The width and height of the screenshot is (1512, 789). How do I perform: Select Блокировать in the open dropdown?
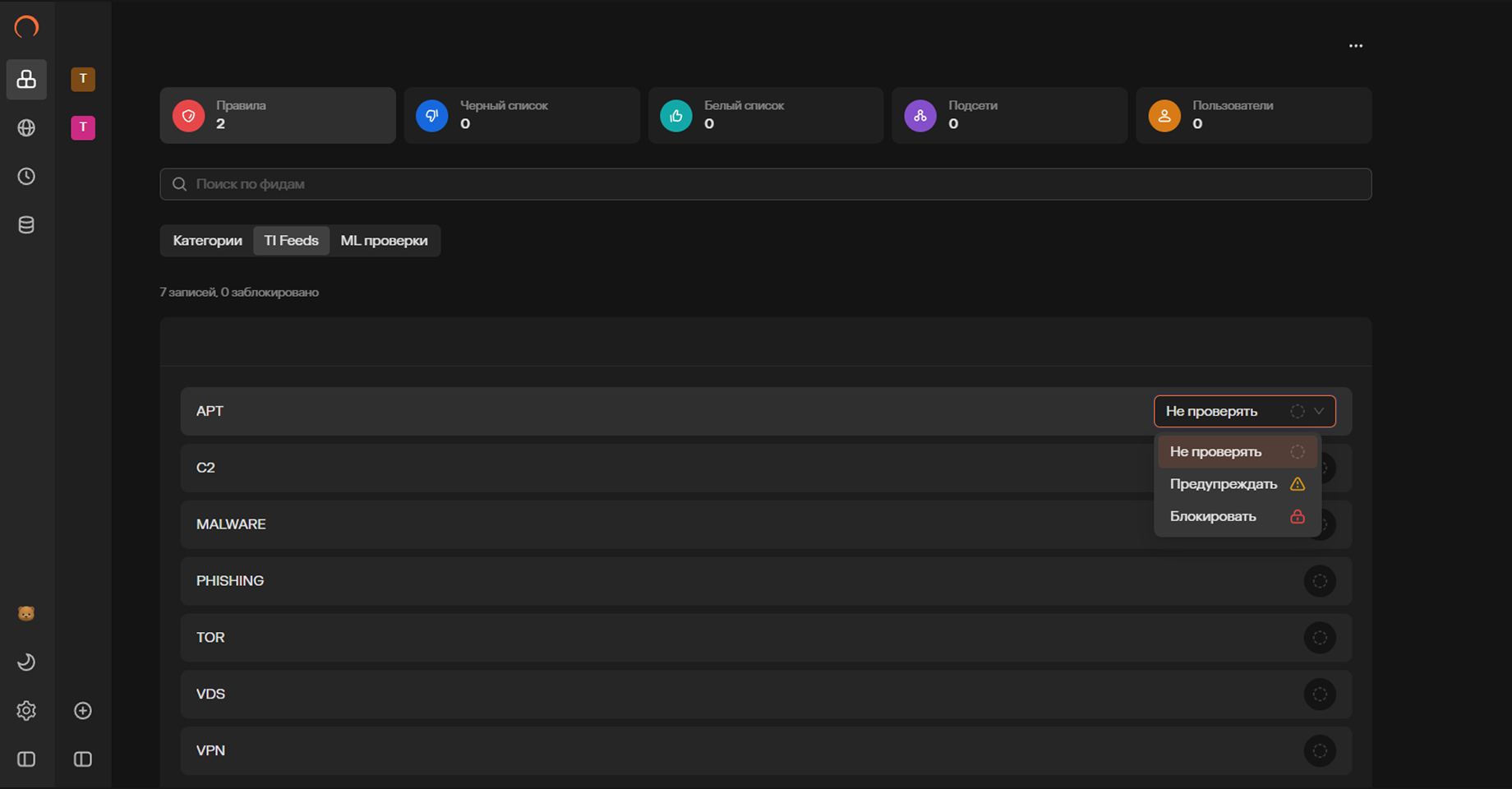1213,515
